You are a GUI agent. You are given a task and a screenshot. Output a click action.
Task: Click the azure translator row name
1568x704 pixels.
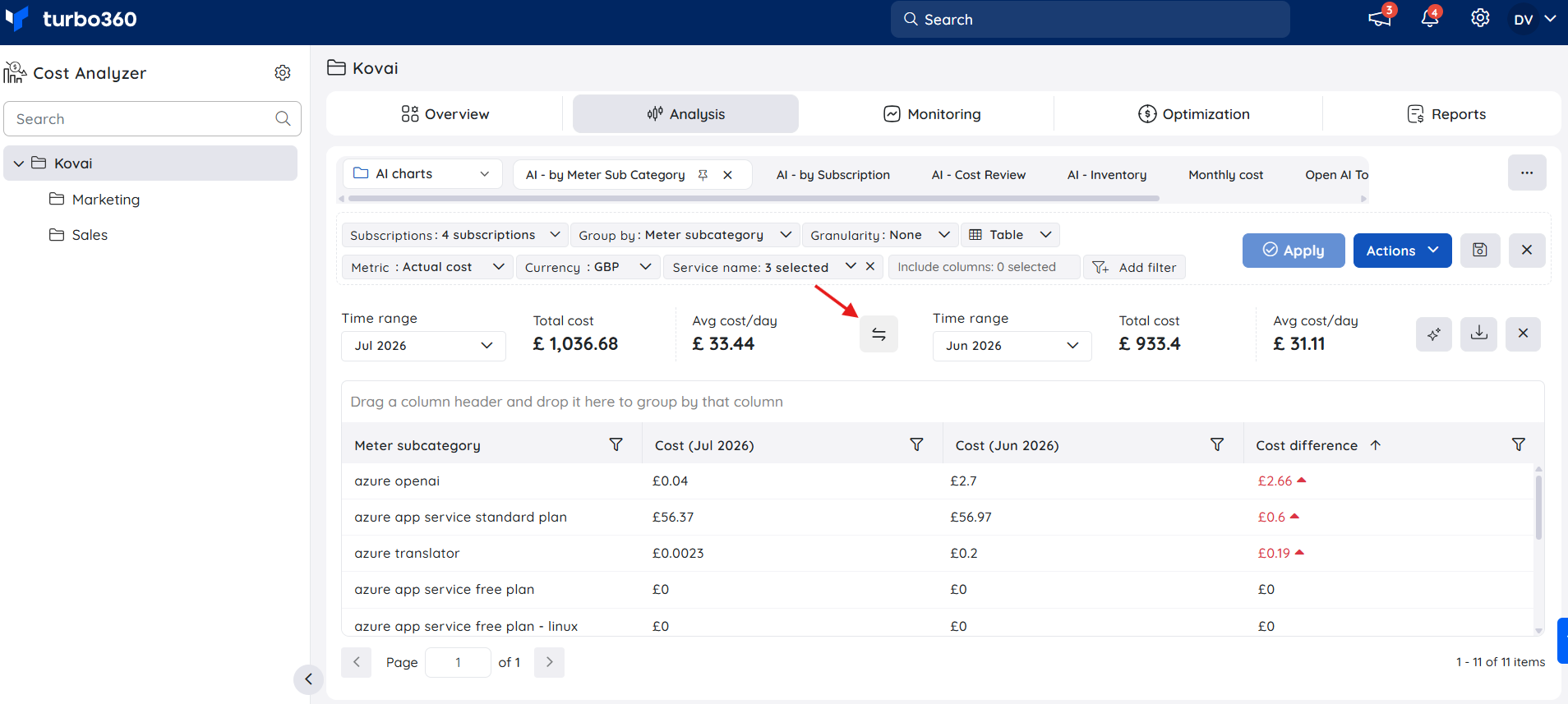pos(407,554)
